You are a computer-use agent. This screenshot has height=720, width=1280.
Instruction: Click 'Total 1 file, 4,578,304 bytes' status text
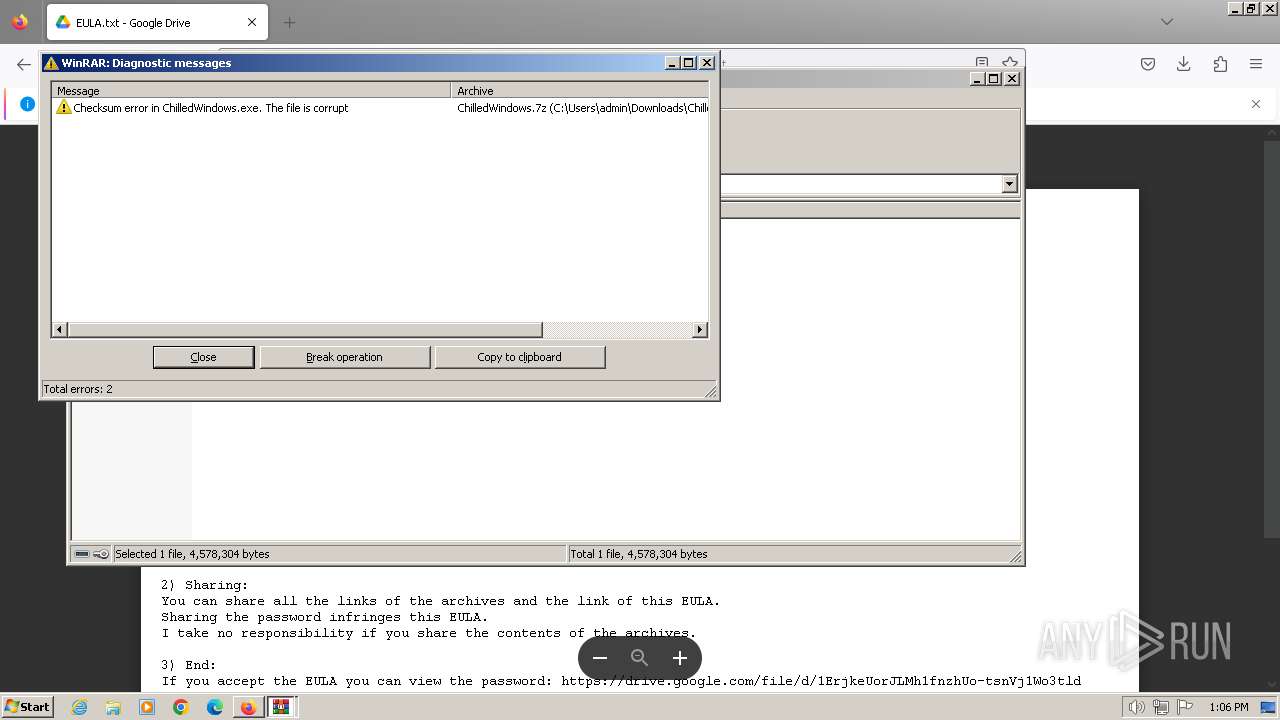point(639,554)
